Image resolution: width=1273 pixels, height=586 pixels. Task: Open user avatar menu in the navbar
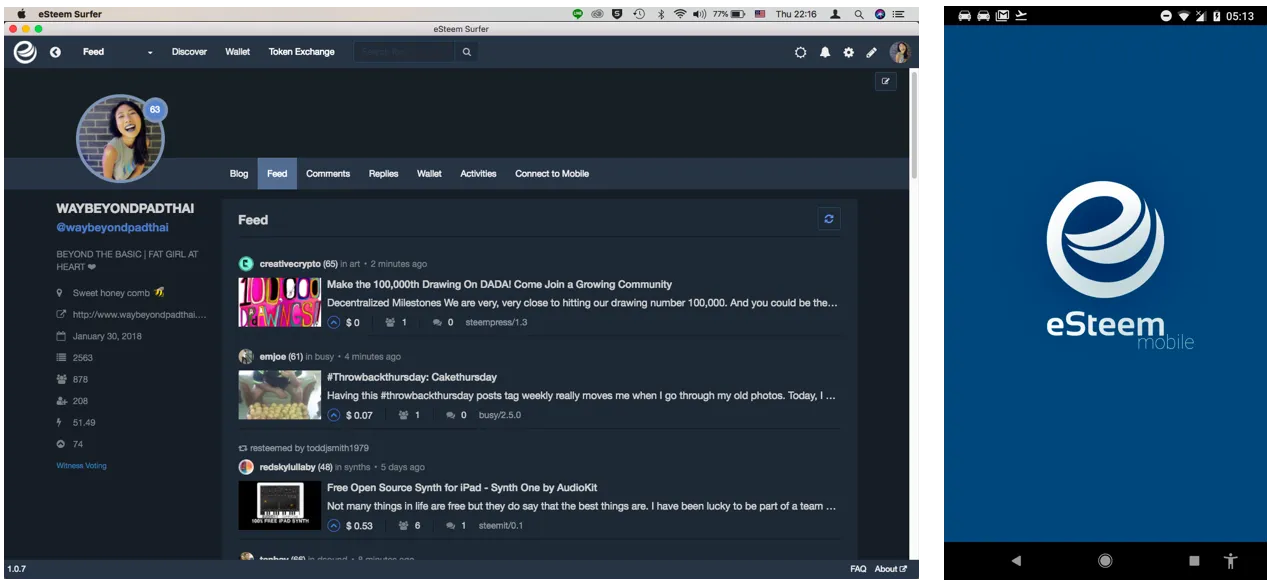point(900,52)
